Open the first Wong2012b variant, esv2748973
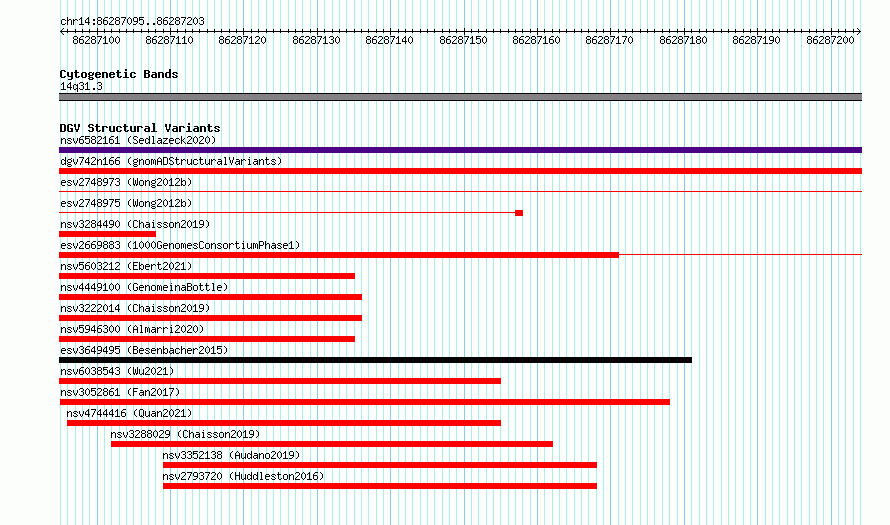Viewport: 890px width, 525px height. tap(126, 182)
